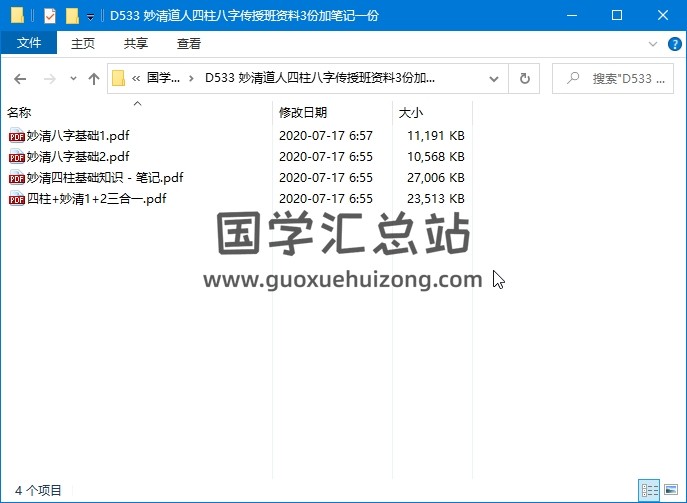Click the size 11,191 KB
687x503 pixels.
coord(436,136)
